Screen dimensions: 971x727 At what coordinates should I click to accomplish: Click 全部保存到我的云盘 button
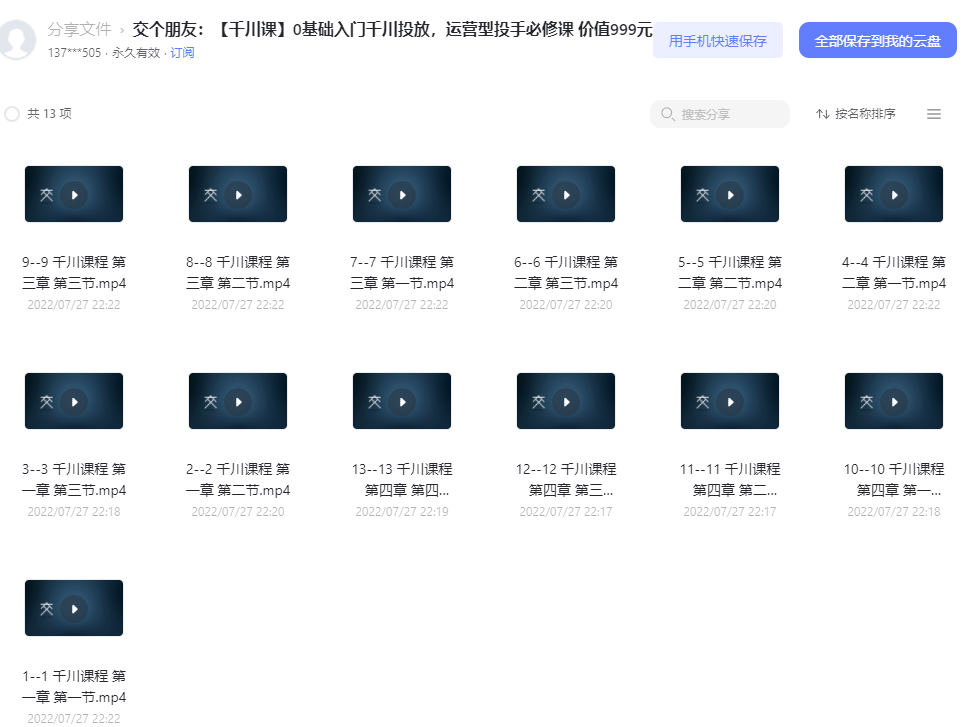877,40
